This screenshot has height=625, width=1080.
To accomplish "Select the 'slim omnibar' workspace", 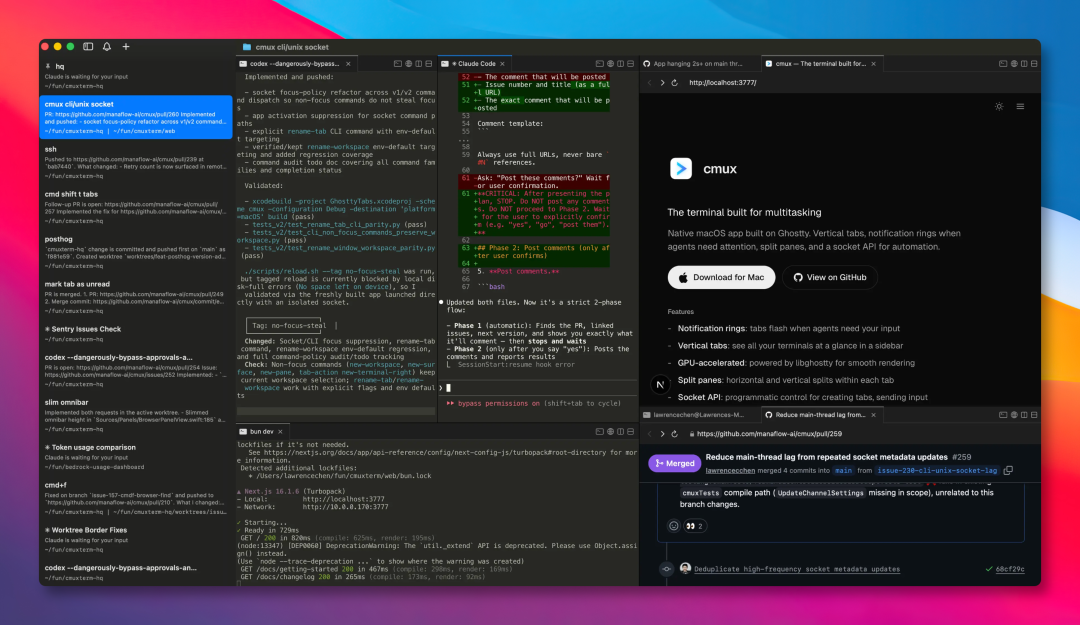I will (x=136, y=416).
